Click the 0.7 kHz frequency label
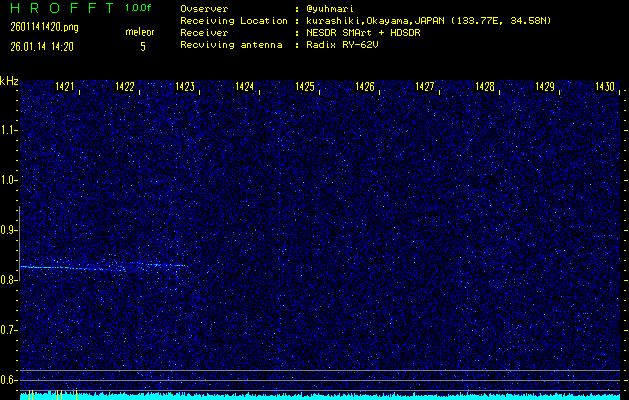The height and width of the screenshot is (400, 629). [x=9, y=330]
